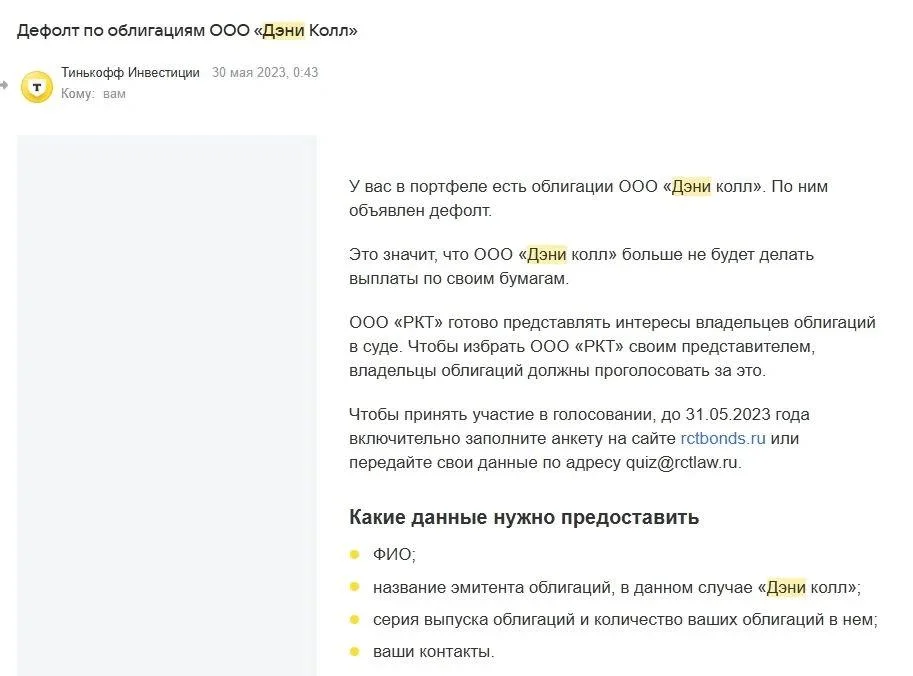This screenshot has width=913, height=676.
Task: Click list item starting серия выпуска облигаций
Action: point(625,620)
